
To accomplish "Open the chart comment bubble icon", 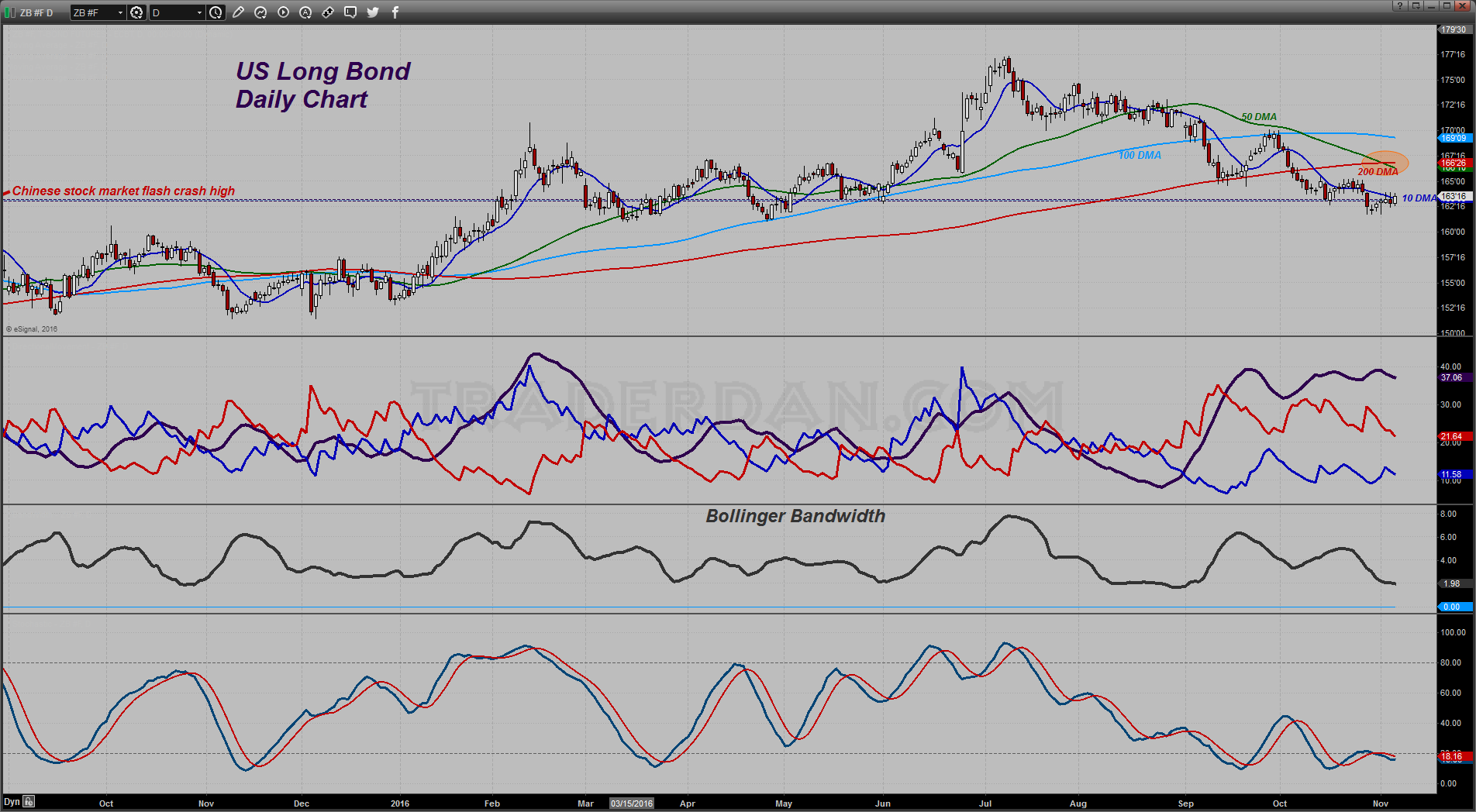I will point(350,12).
